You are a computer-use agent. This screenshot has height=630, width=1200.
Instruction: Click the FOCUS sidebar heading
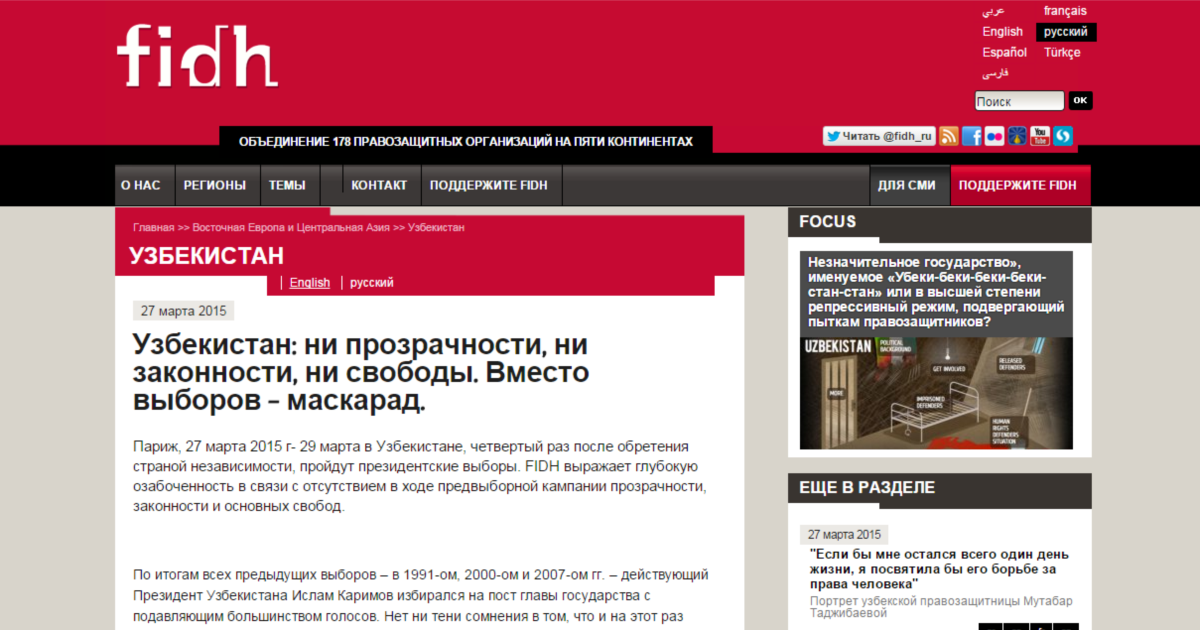tap(828, 222)
